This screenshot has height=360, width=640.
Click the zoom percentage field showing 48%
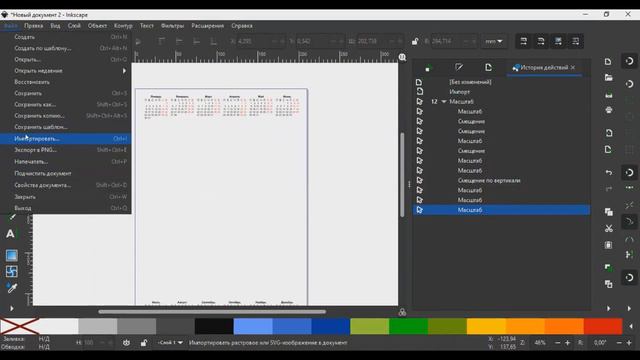(x=540, y=343)
